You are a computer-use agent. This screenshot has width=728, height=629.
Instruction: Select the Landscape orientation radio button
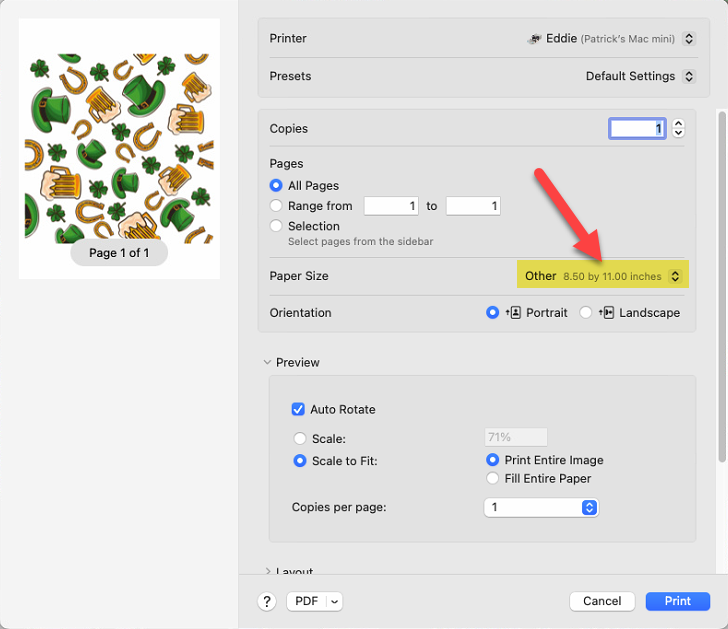(x=587, y=313)
